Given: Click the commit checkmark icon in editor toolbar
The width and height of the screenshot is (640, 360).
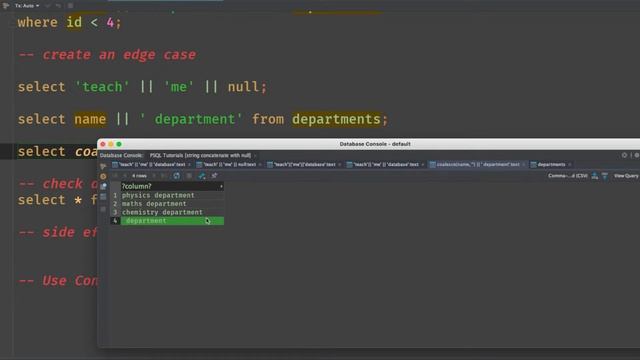Looking at the screenshot, I should (x=47, y=6).
